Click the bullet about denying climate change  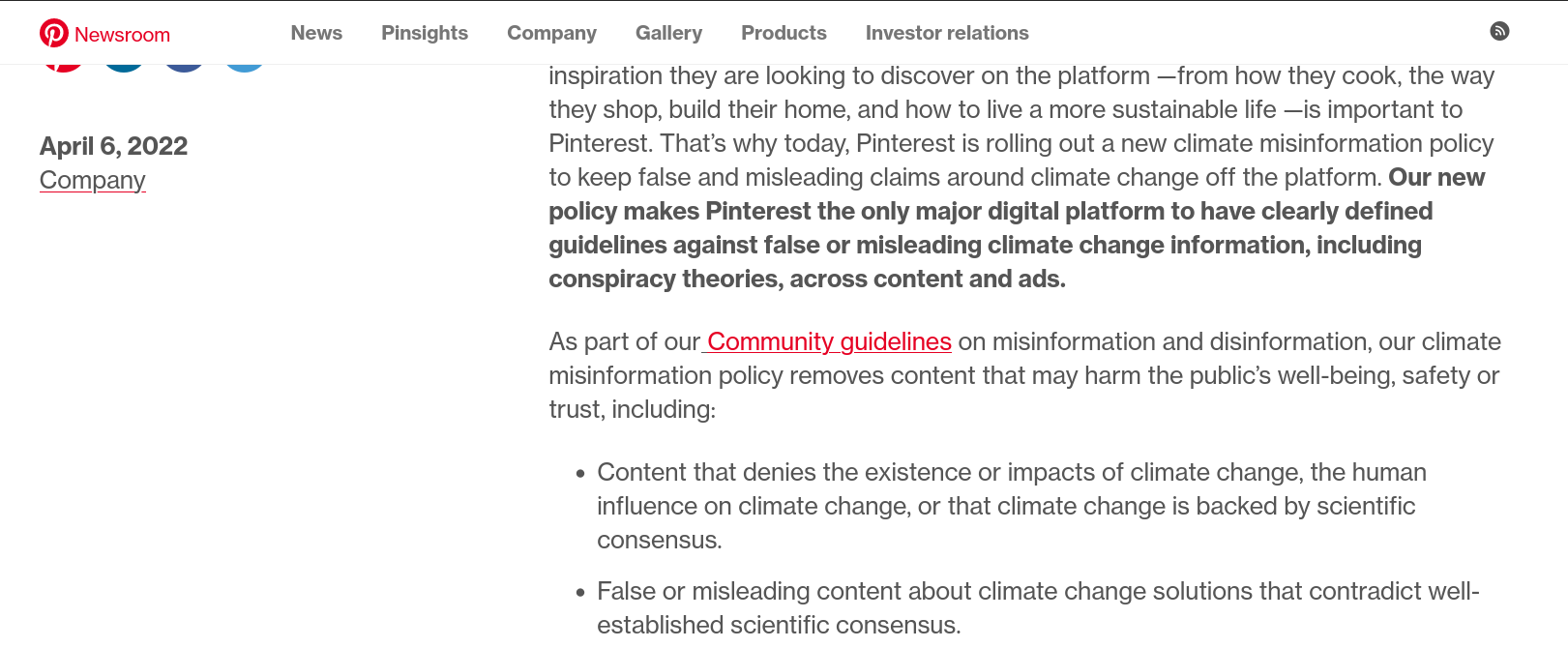click(1011, 506)
